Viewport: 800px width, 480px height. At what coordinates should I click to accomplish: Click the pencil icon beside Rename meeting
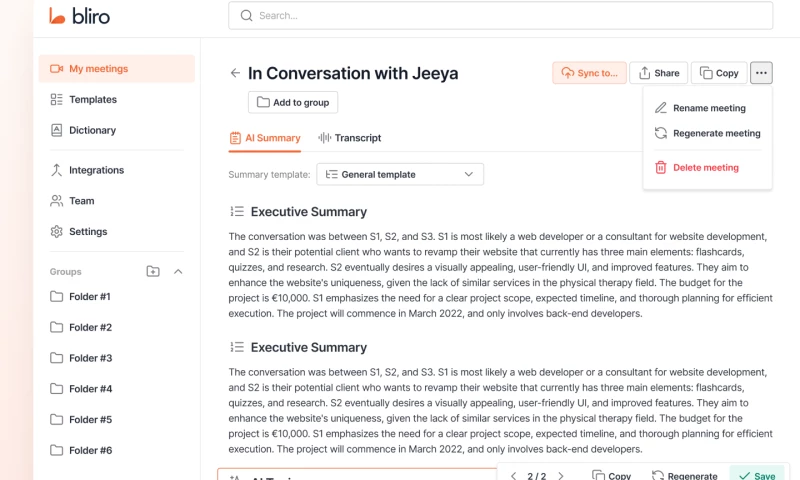[661, 108]
